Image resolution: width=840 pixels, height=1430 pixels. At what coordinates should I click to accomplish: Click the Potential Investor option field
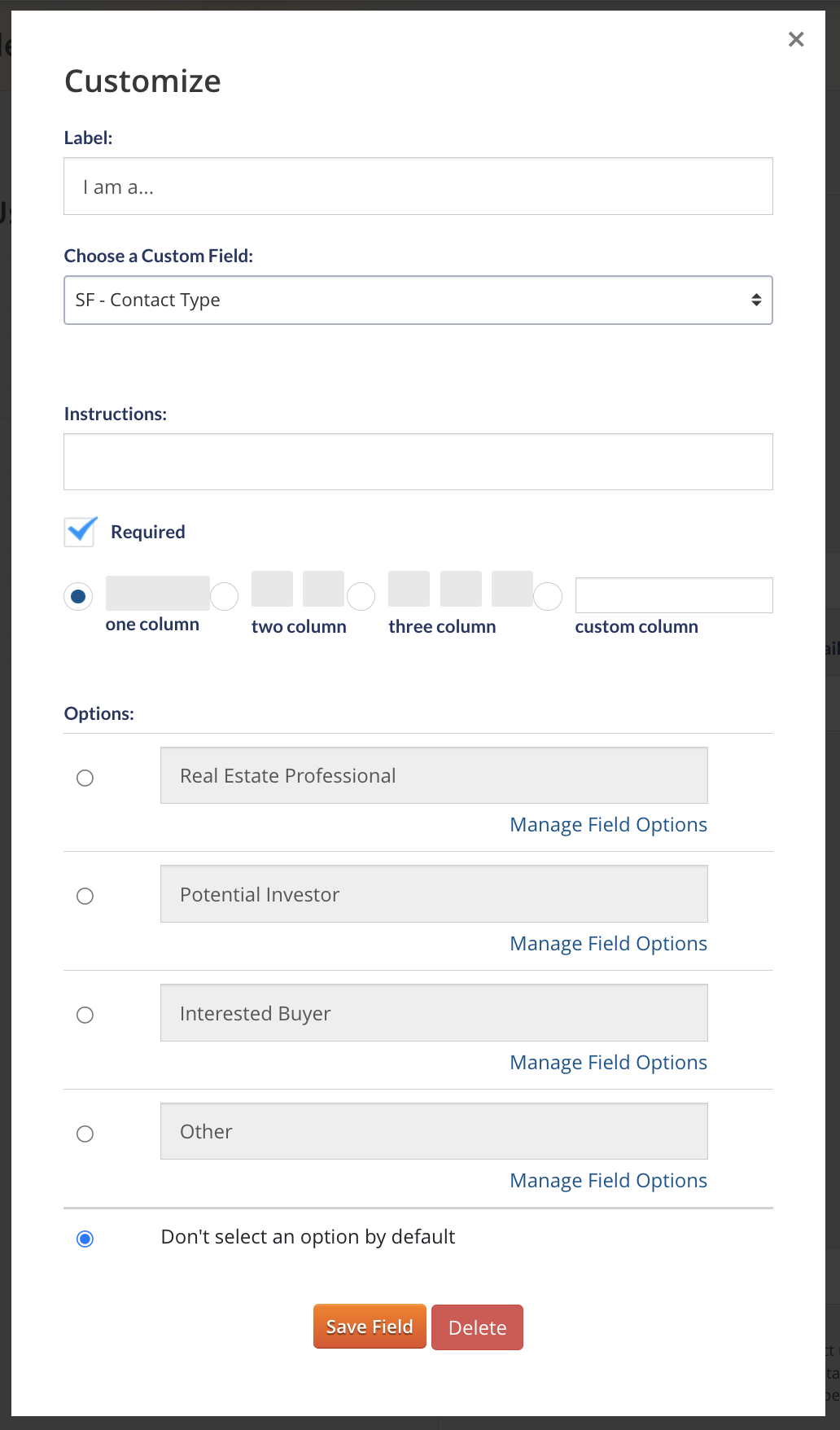tap(434, 894)
